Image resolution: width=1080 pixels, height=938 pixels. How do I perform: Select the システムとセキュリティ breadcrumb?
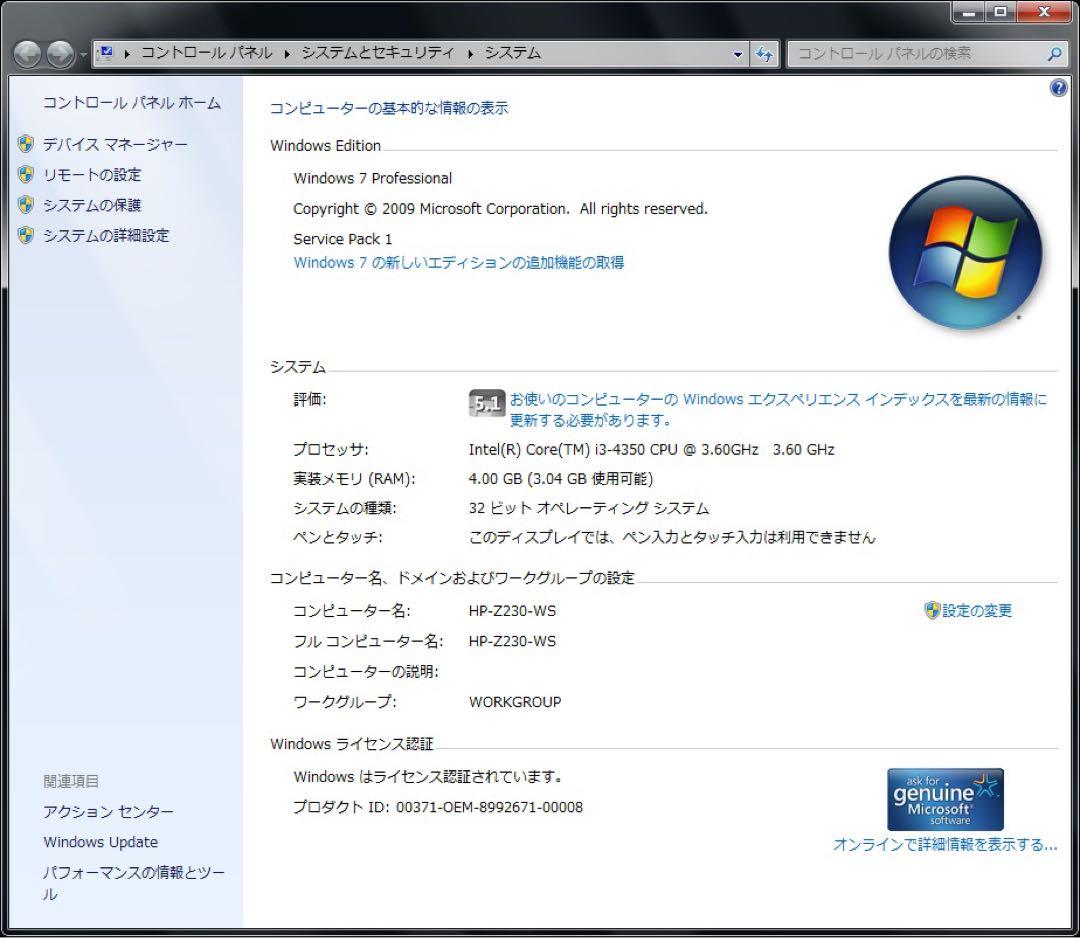pos(378,53)
